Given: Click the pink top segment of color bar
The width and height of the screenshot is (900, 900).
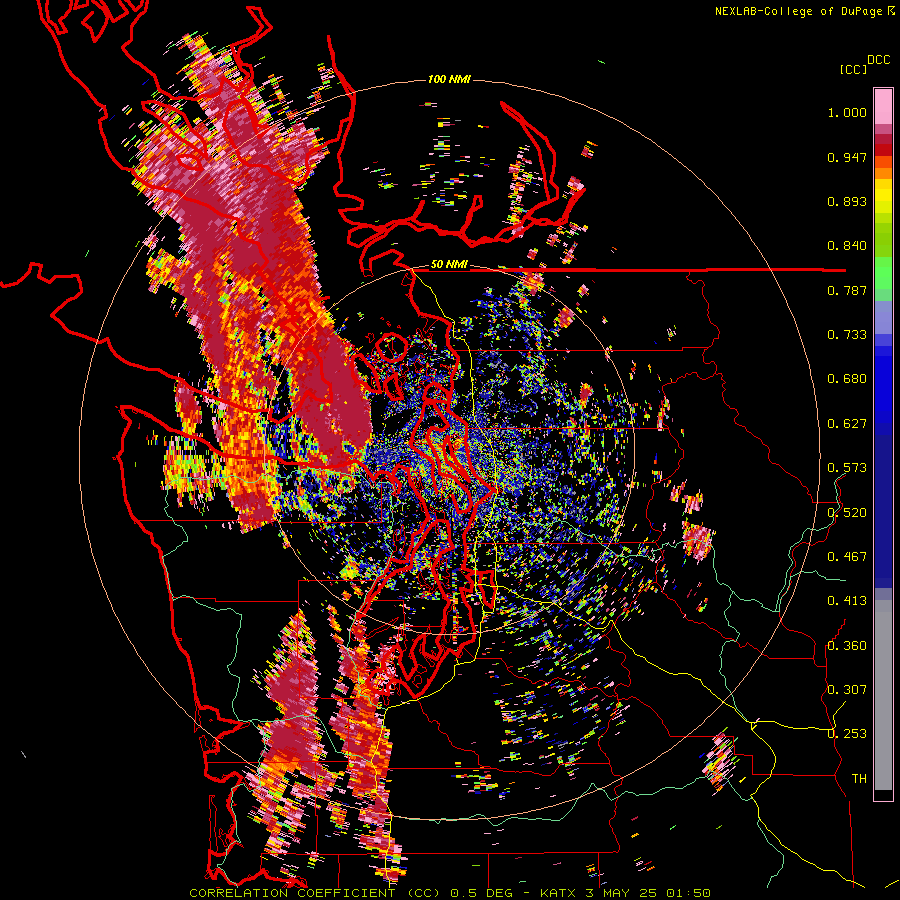Looking at the screenshot, I should pos(883,106).
